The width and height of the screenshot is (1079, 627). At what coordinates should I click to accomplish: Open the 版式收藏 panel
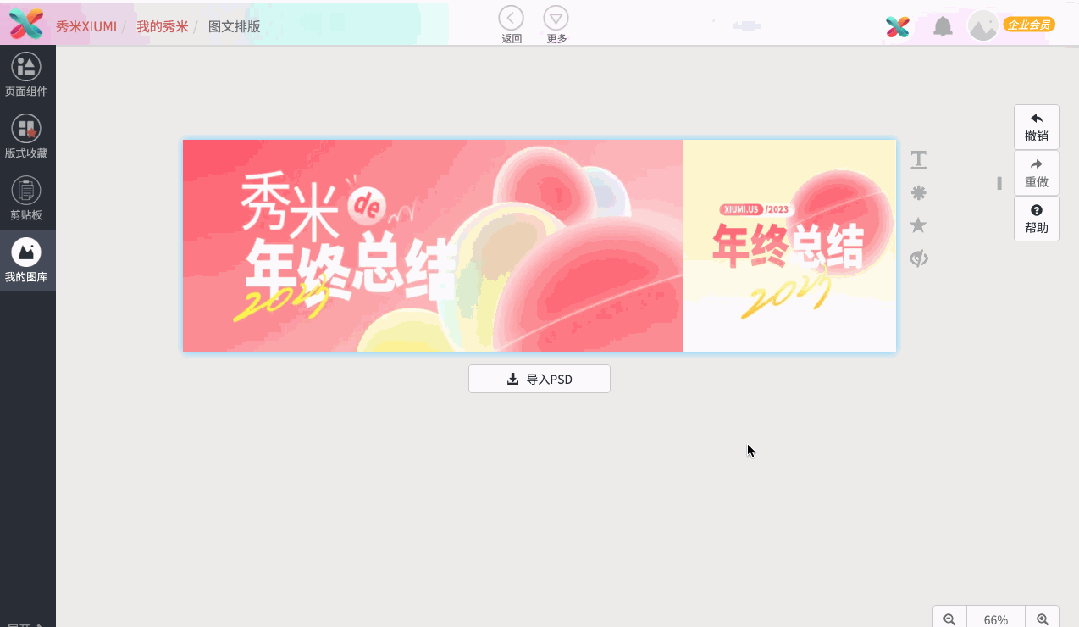[27, 135]
